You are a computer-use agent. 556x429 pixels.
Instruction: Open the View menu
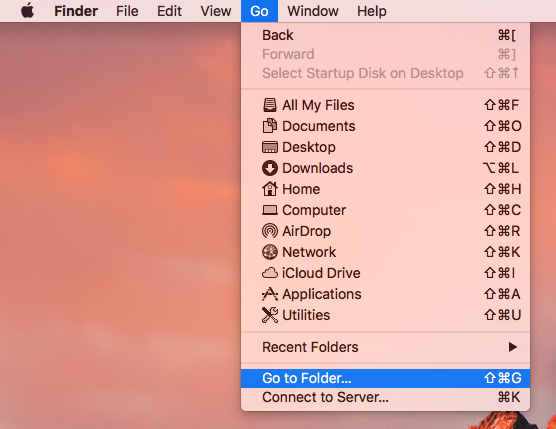point(216,11)
